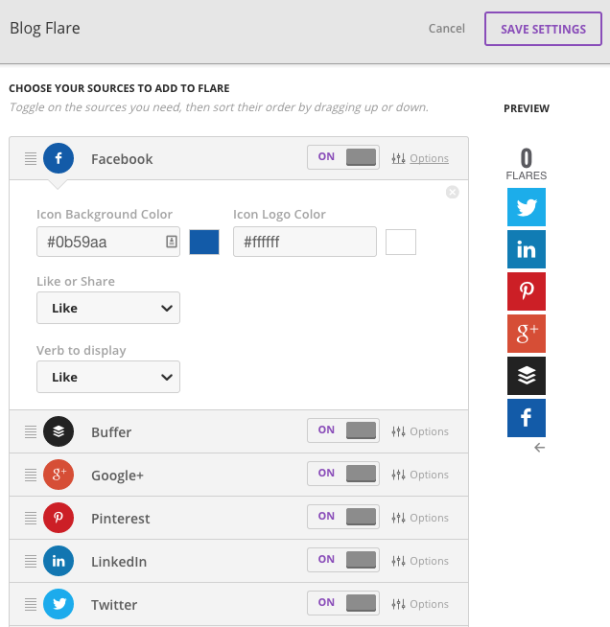610x627 pixels.
Task: Click the Blog Flare page title
Action: click(x=45, y=28)
